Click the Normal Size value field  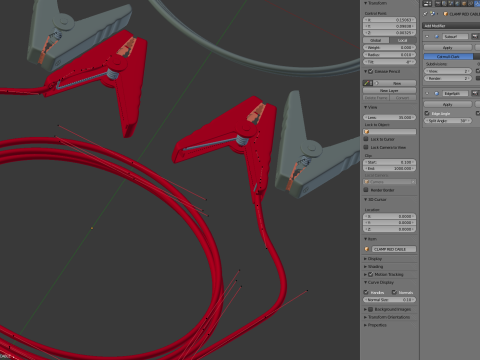click(x=389, y=299)
